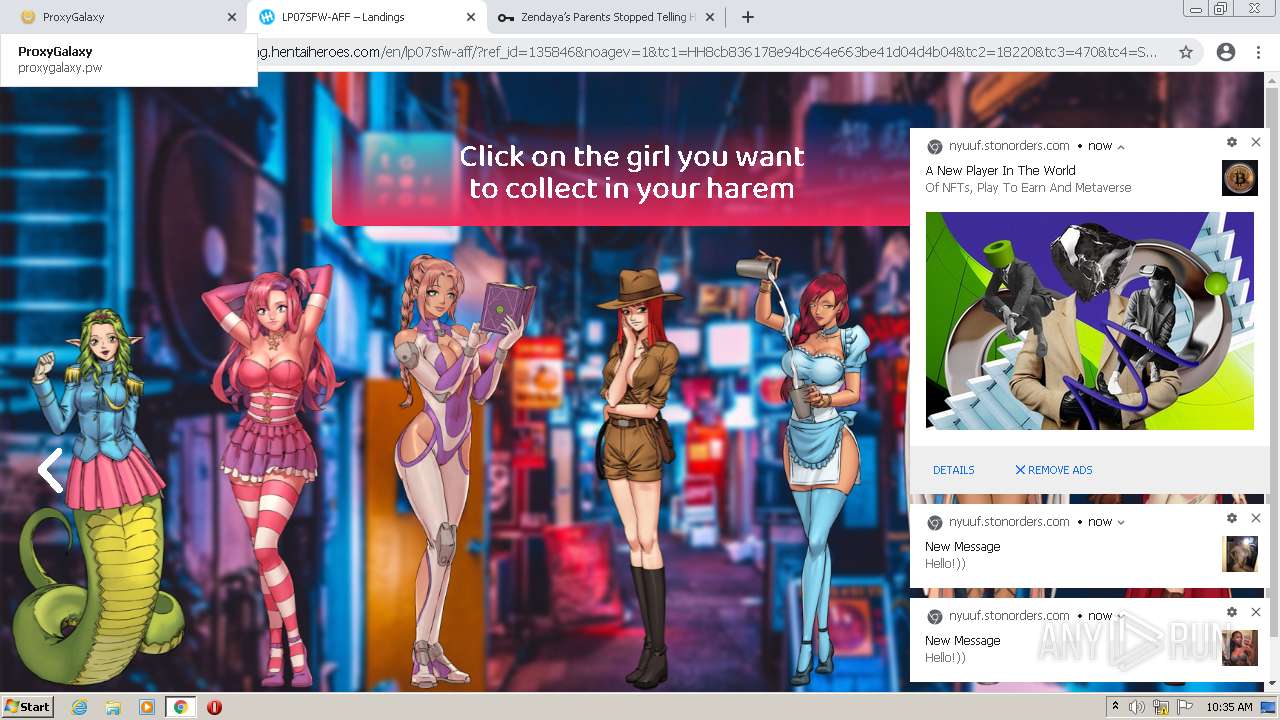The image size is (1280, 720).
Task: Open settings of NFT notification
Action: point(1232,143)
